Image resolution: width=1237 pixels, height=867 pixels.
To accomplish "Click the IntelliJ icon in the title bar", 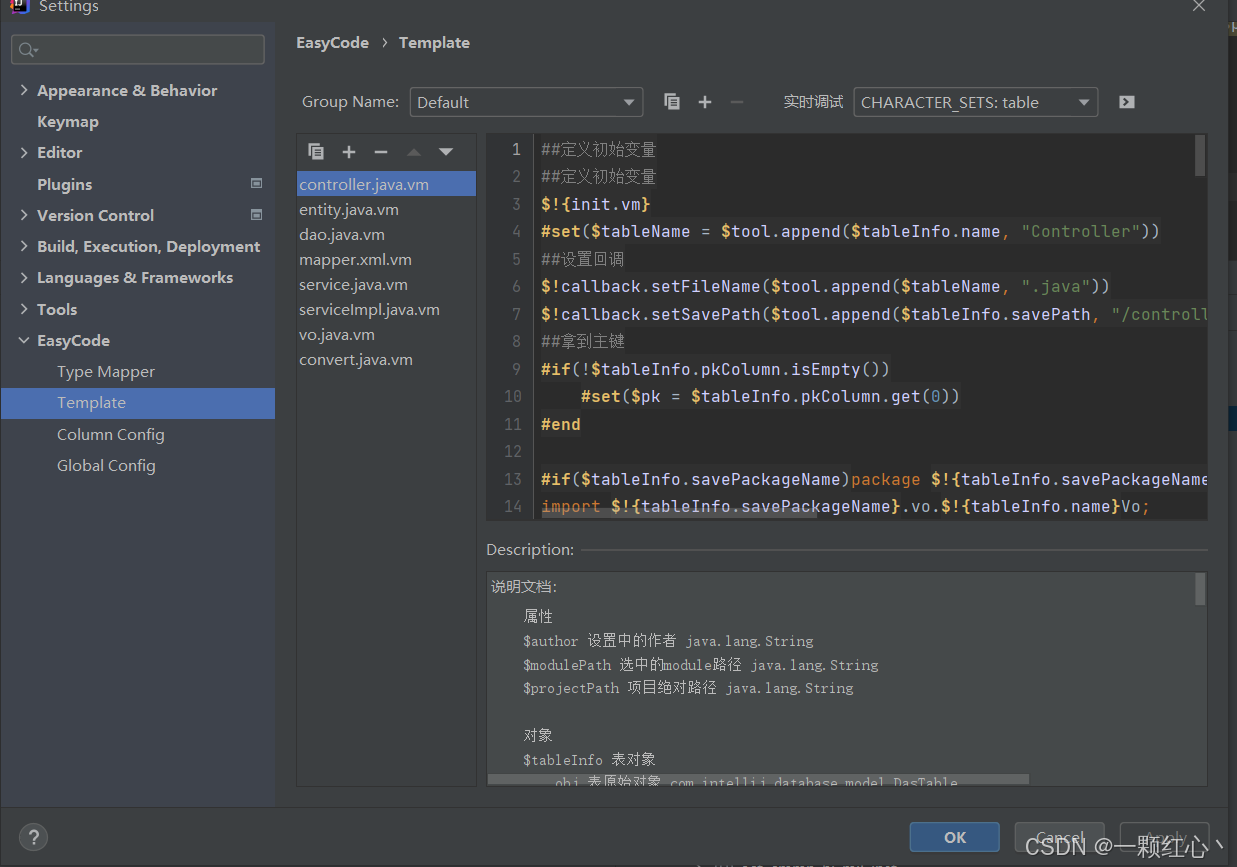I will tap(19, 6).
